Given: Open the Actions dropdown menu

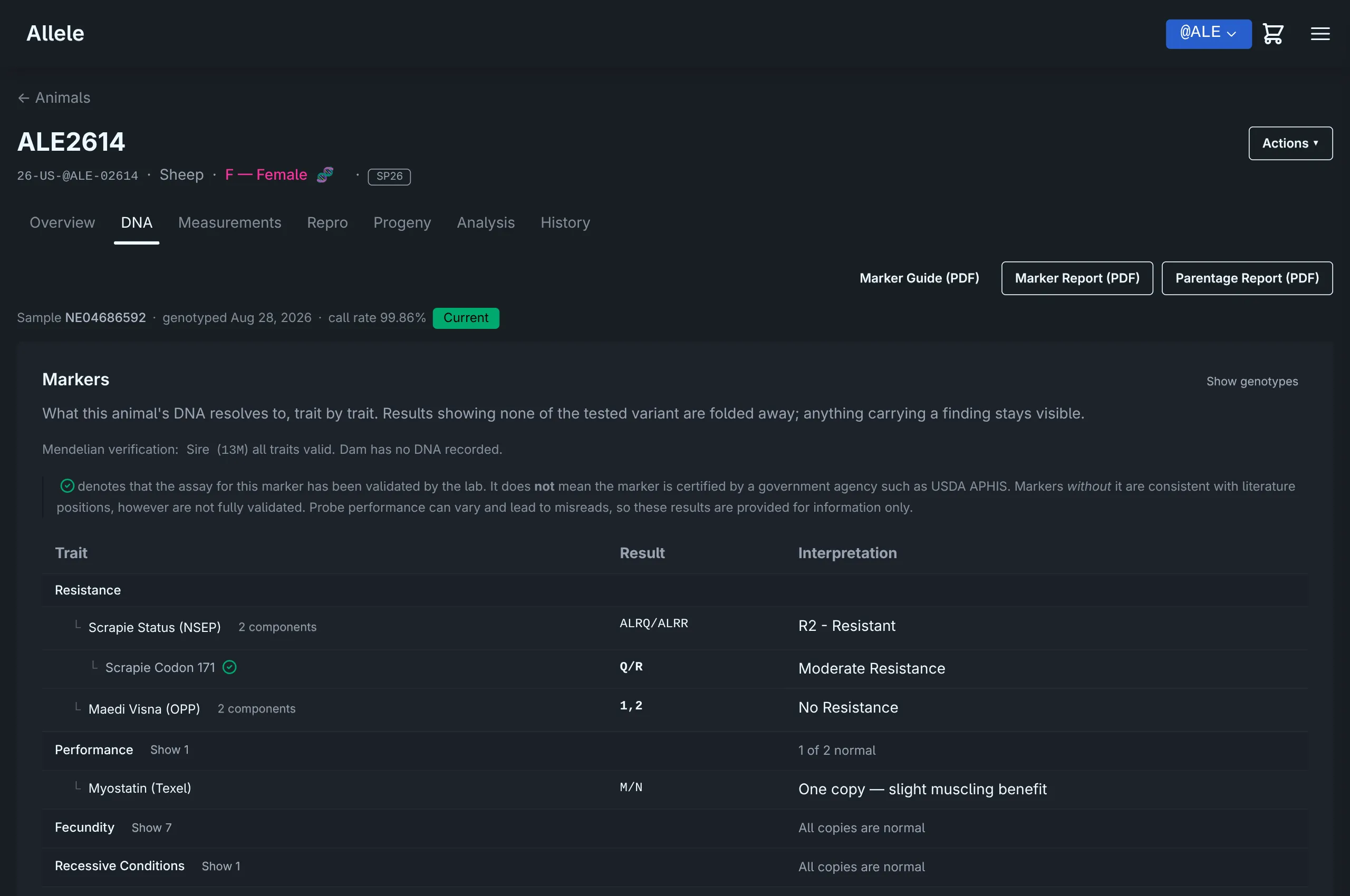Looking at the screenshot, I should 1290,143.
